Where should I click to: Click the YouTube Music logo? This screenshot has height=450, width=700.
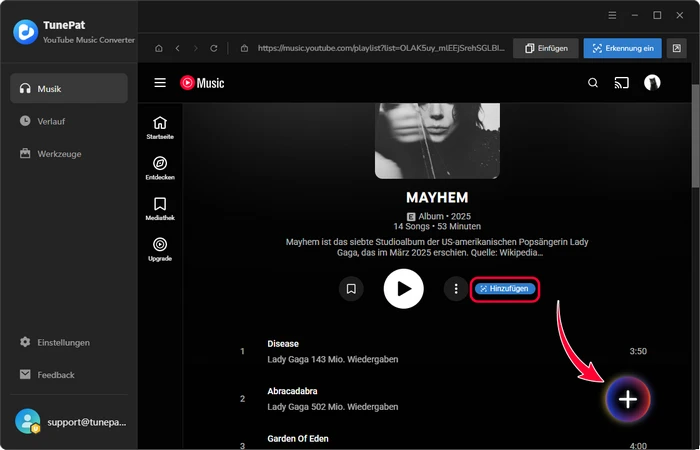(202, 83)
